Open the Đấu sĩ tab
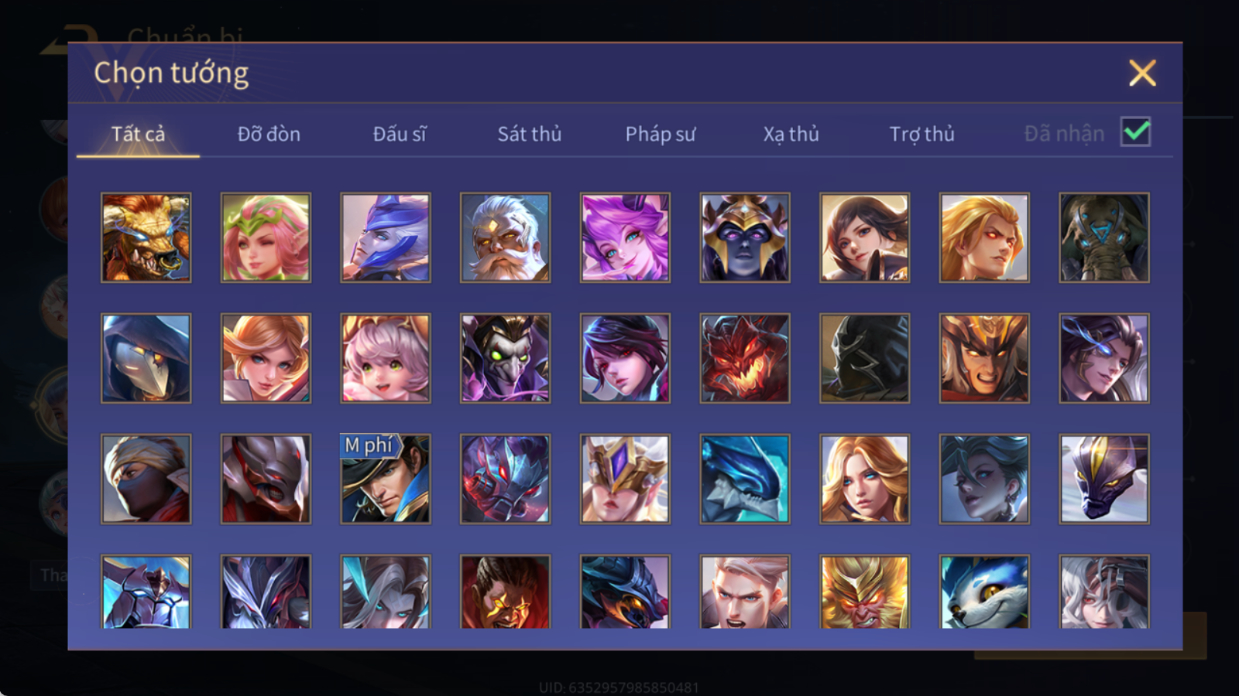 (400, 134)
